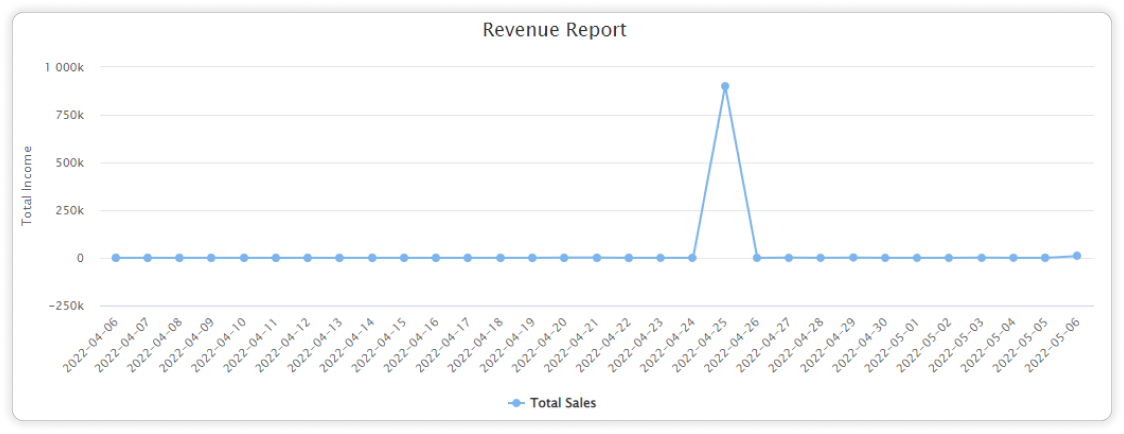
Task: Select the last data point for 2022-05-06
Action: [x=1077, y=256]
